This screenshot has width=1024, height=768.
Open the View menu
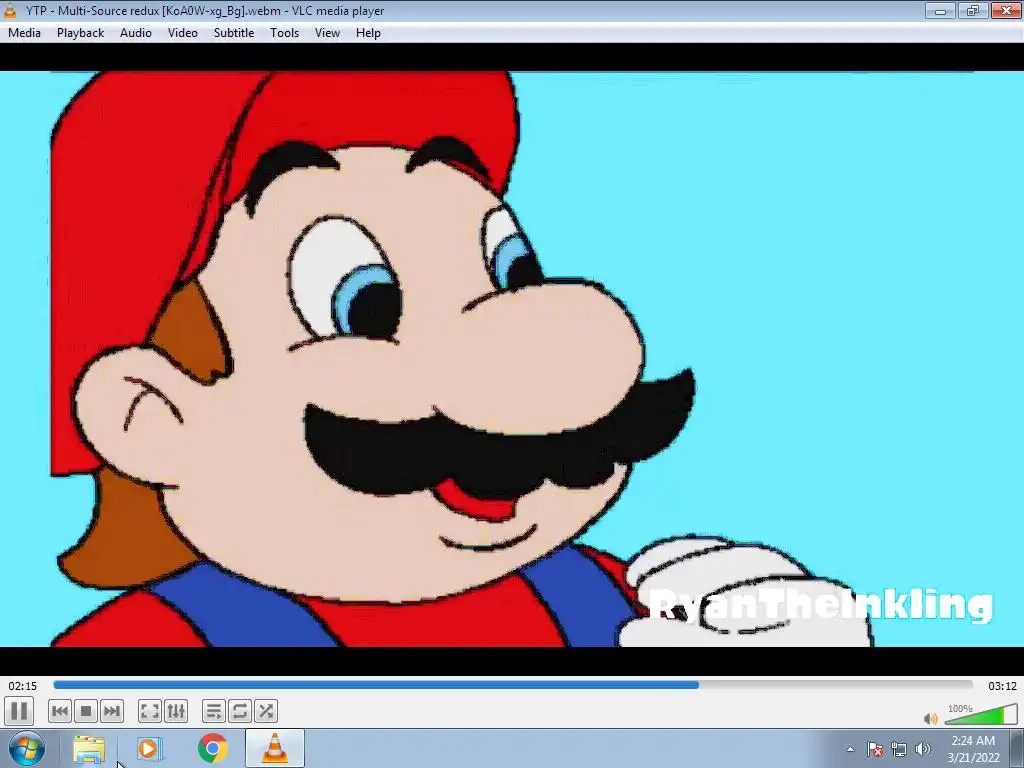(x=327, y=33)
